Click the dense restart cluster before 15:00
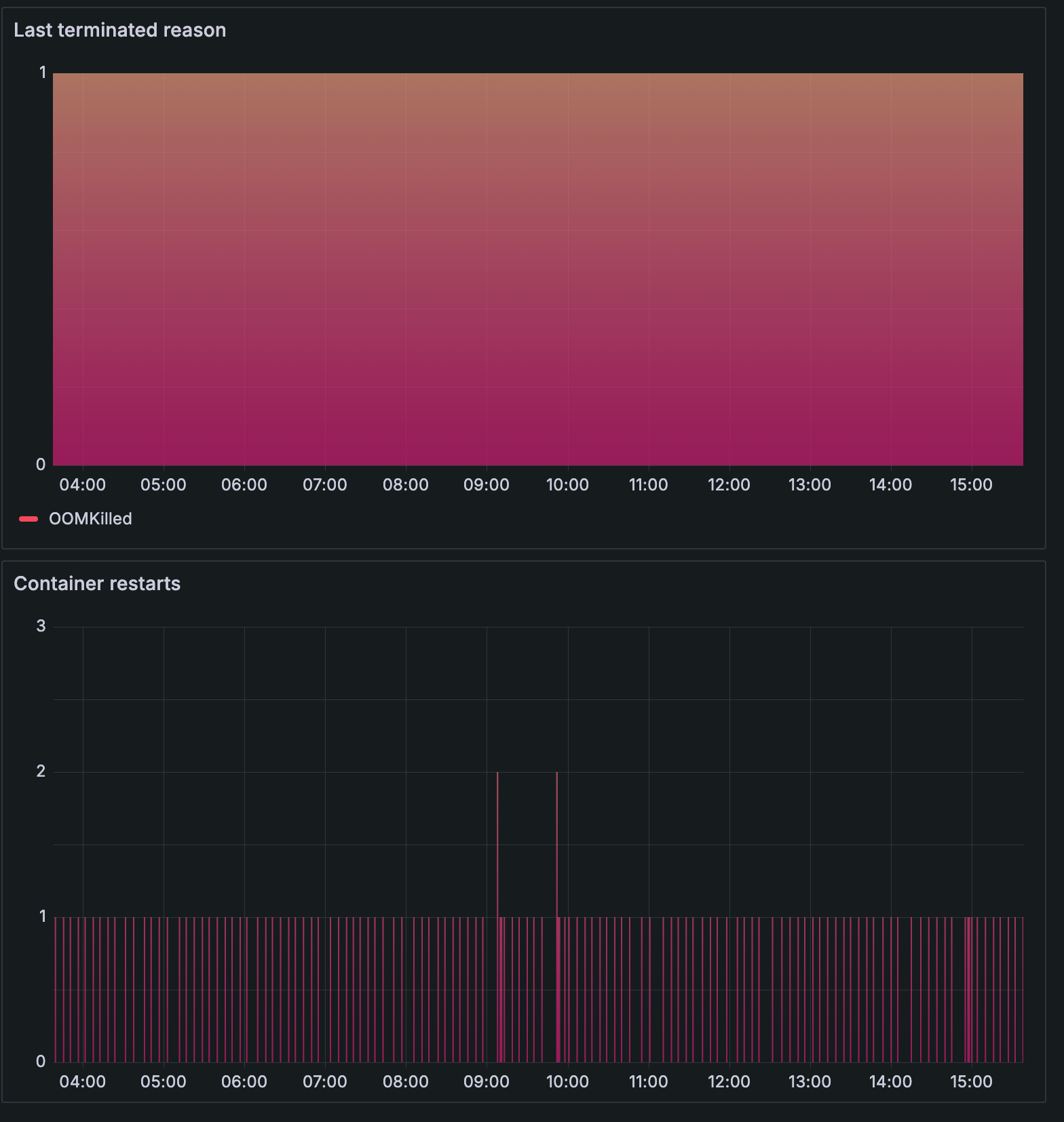1064x1122 pixels. click(x=968, y=990)
